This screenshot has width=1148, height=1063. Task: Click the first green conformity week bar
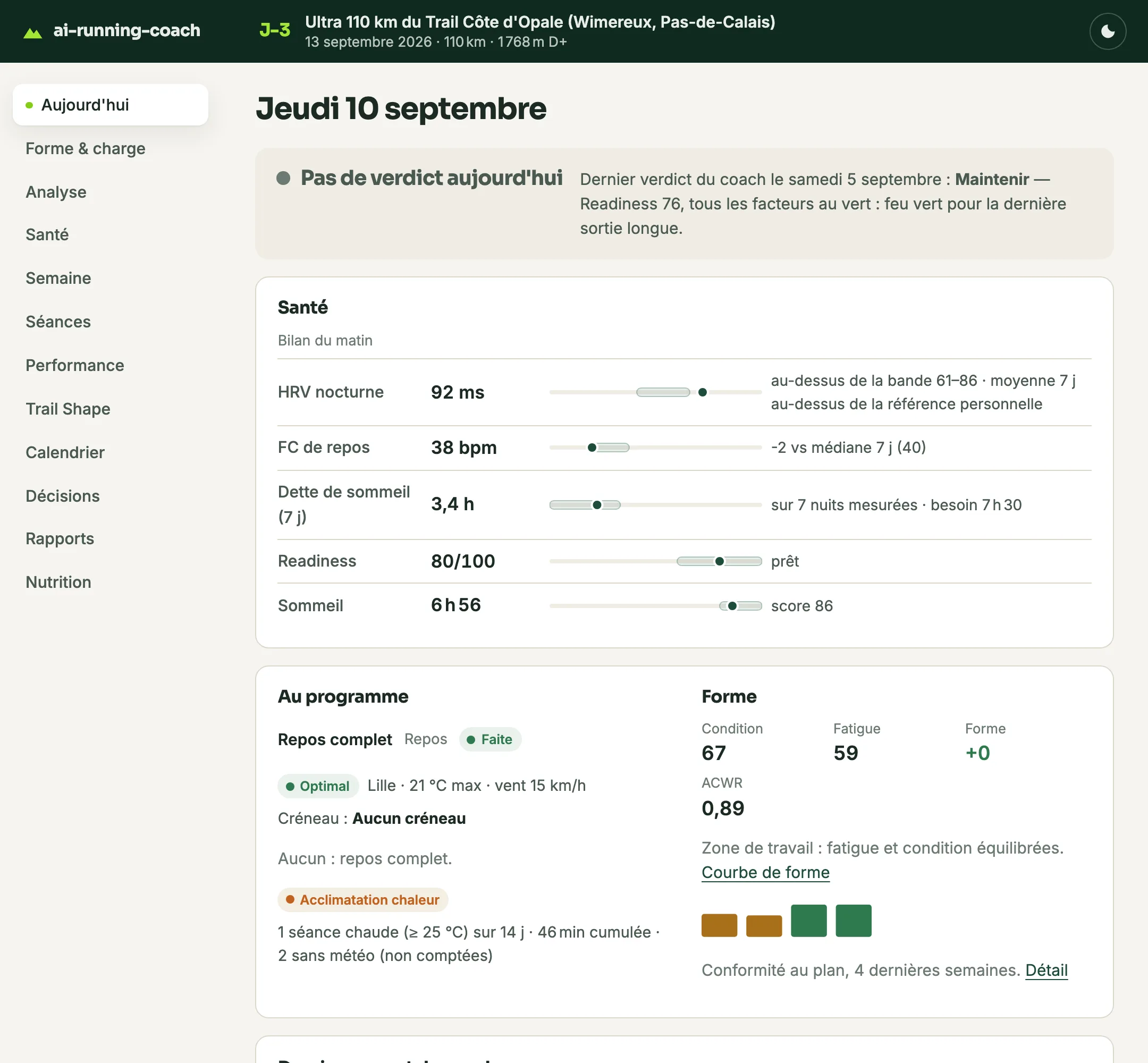tap(809, 921)
